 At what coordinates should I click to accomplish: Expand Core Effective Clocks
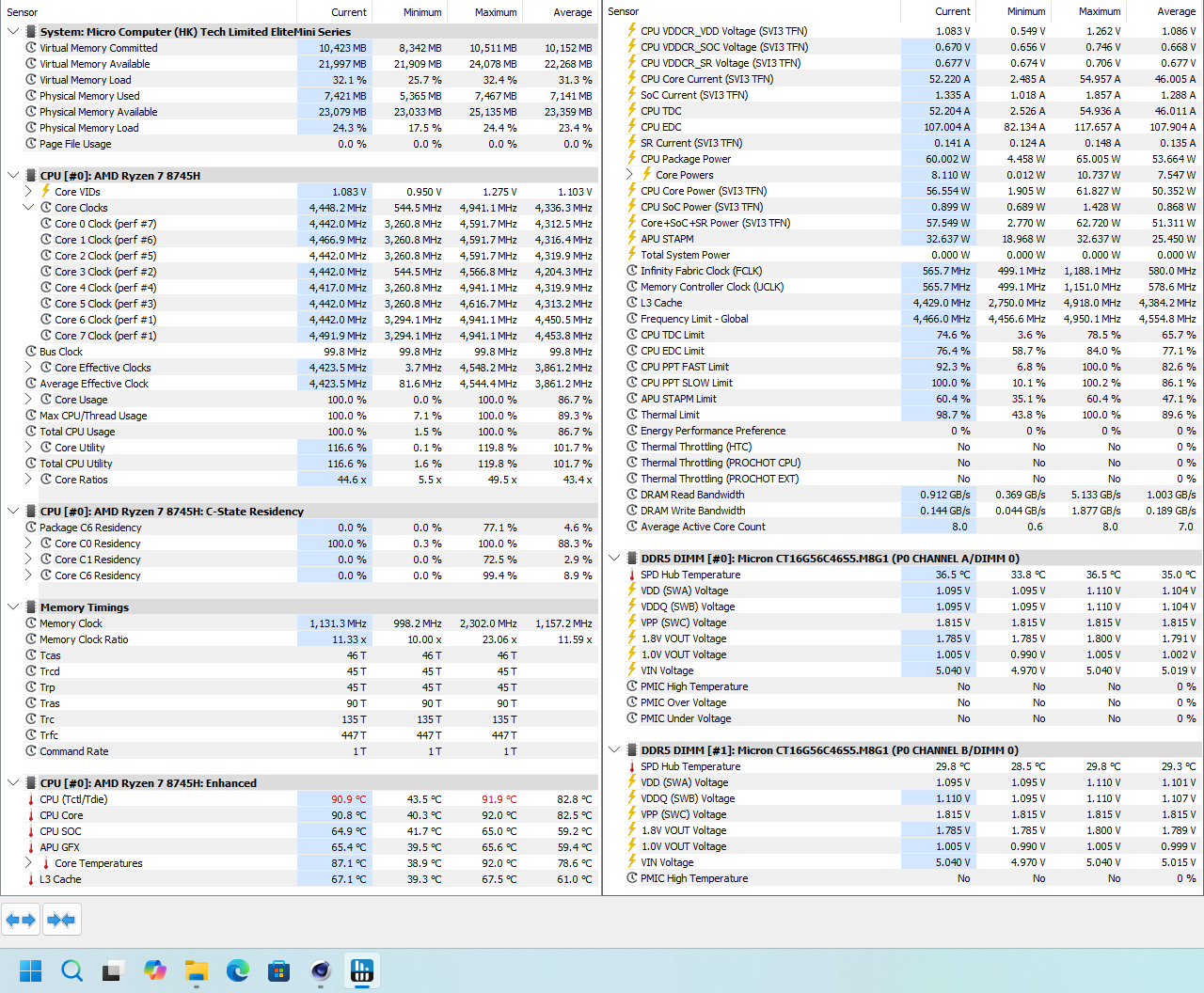pos(28,368)
